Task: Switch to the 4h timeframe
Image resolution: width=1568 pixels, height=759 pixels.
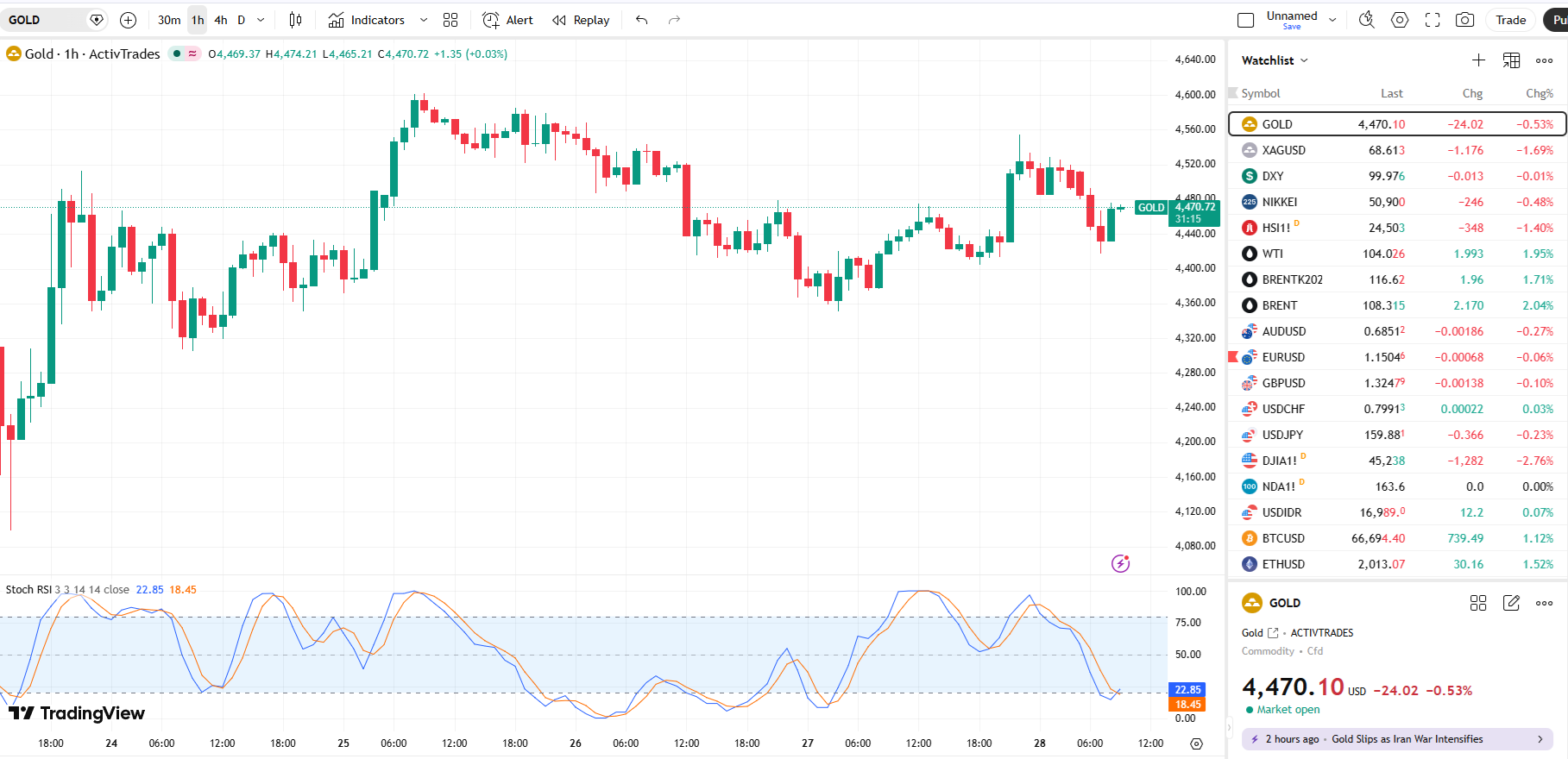Action: pos(221,20)
